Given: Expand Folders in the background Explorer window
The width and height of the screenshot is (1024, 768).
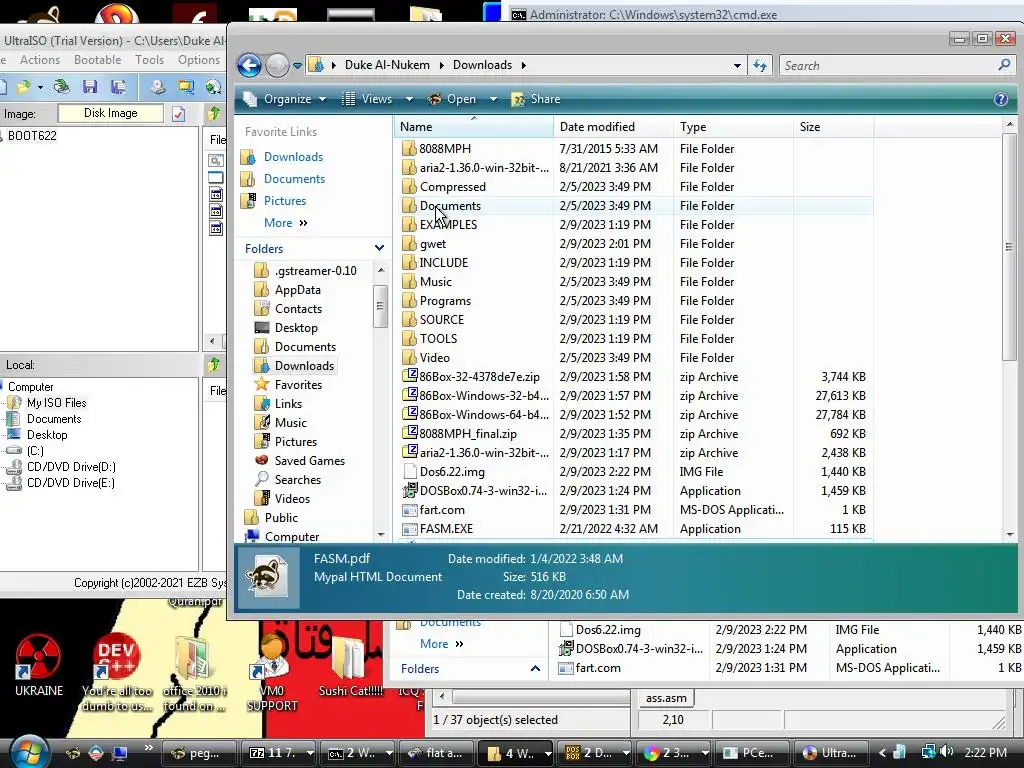Looking at the screenshot, I should click(x=536, y=668).
